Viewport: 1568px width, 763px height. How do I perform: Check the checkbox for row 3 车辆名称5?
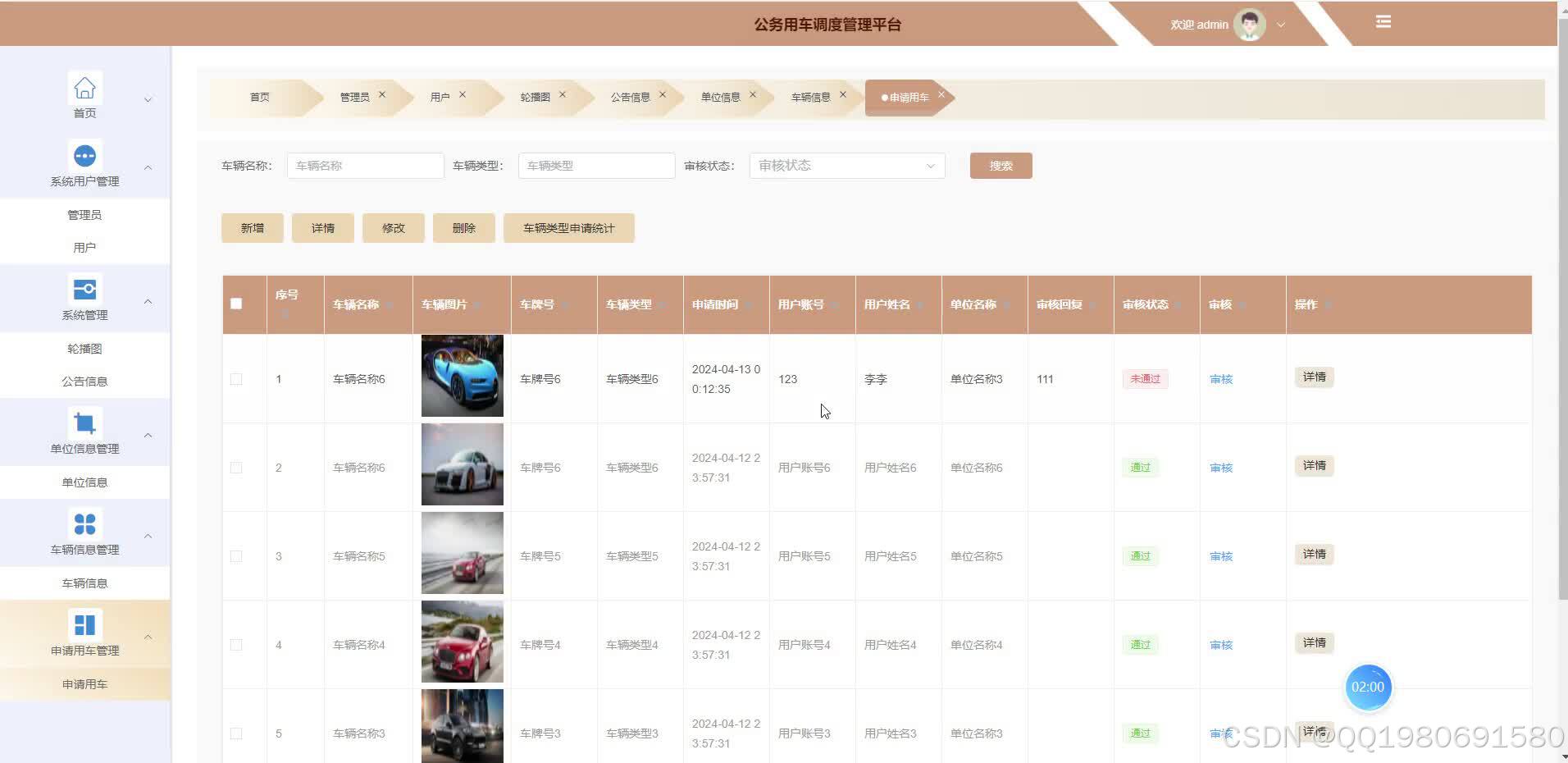[236, 555]
